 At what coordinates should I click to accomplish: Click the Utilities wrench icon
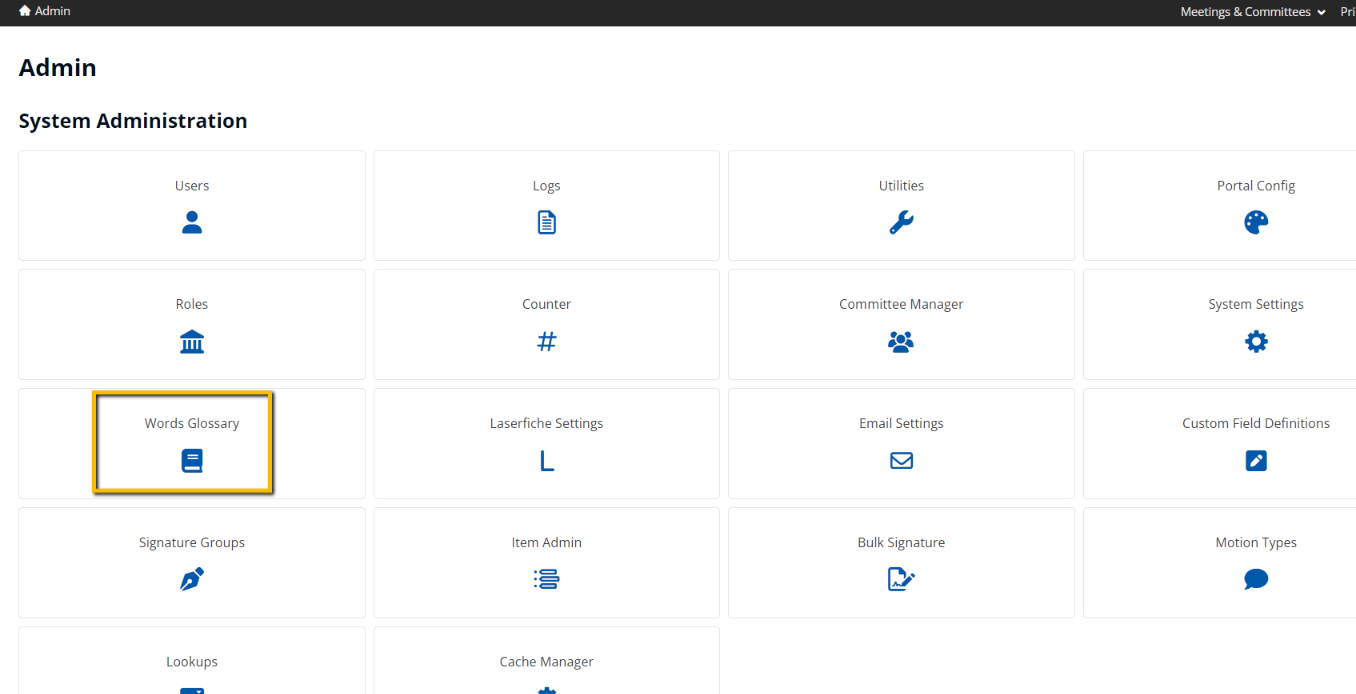coord(901,222)
